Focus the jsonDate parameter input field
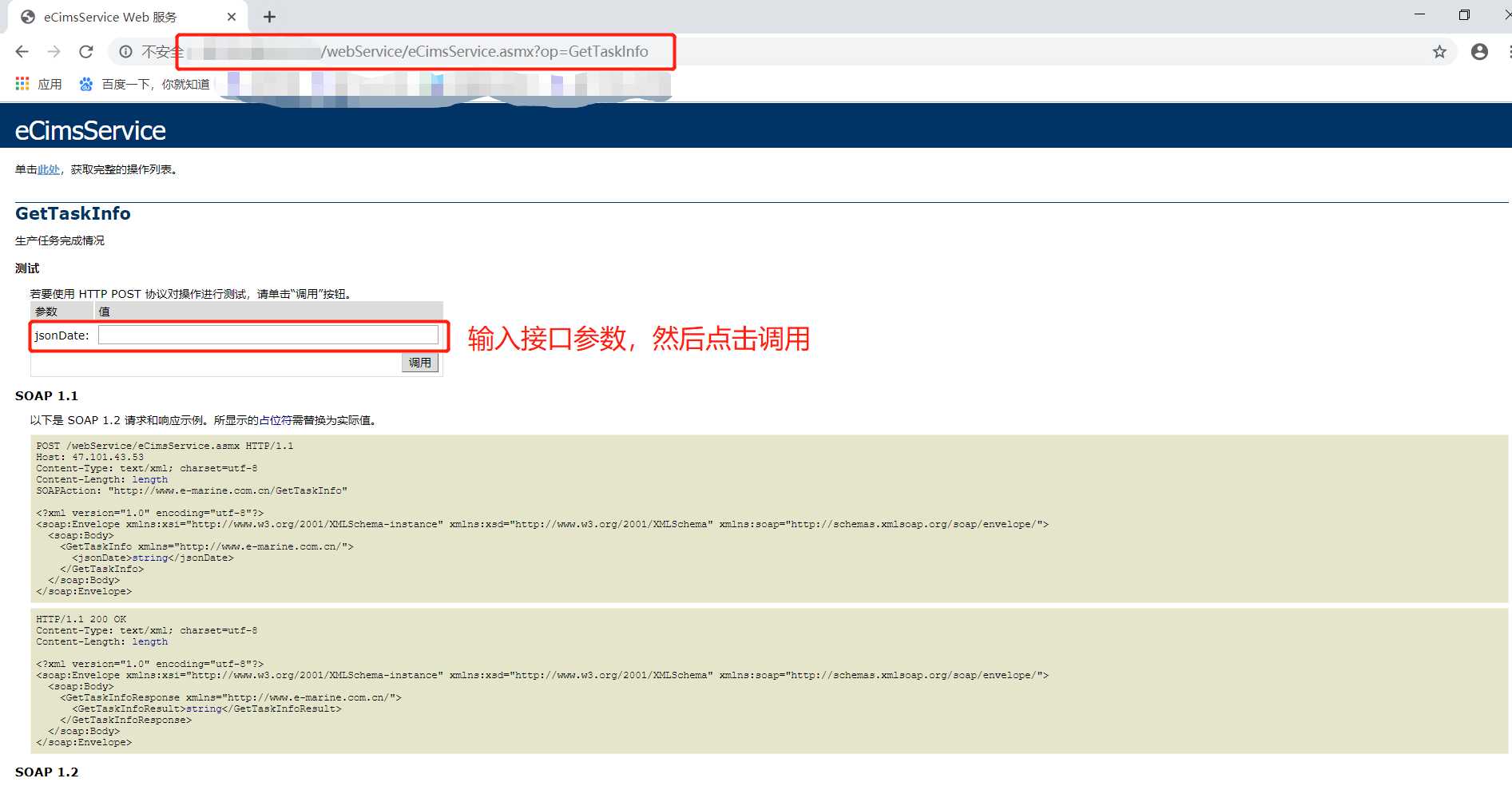The width and height of the screenshot is (1512, 790). click(x=268, y=335)
